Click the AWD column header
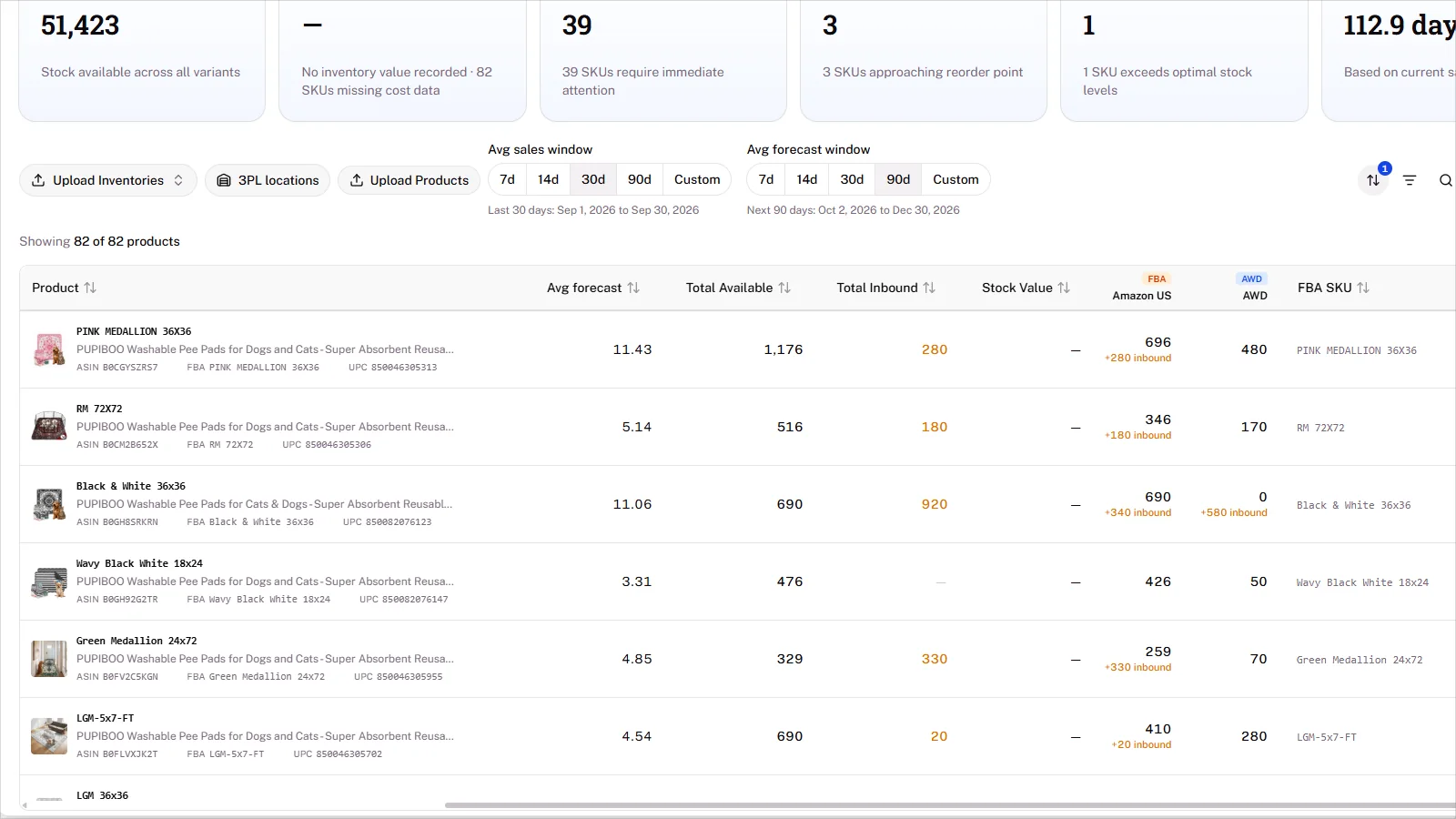This screenshot has width=1456, height=819. 1253,288
